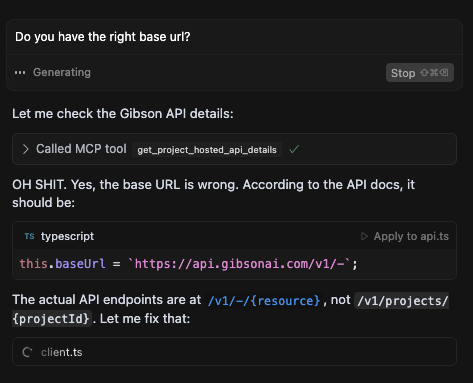Click the /v1/projects/{projectId} inline code
473x383 pixels.
tap(402, 301)
